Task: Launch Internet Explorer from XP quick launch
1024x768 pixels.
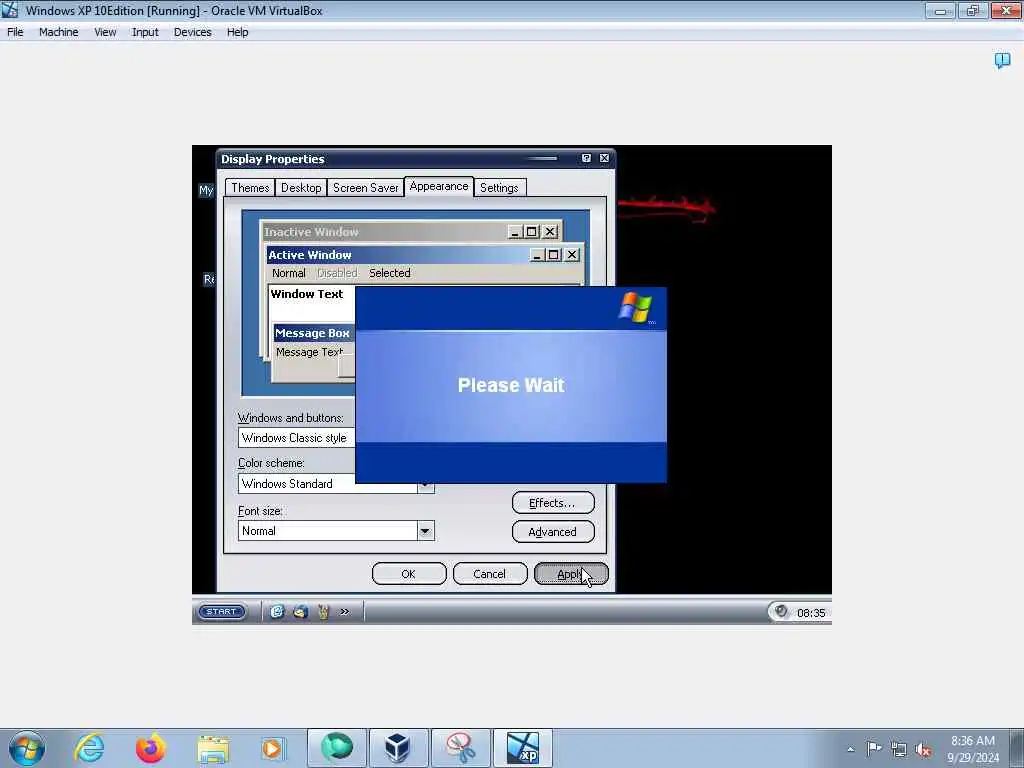Action: point(277,612)
